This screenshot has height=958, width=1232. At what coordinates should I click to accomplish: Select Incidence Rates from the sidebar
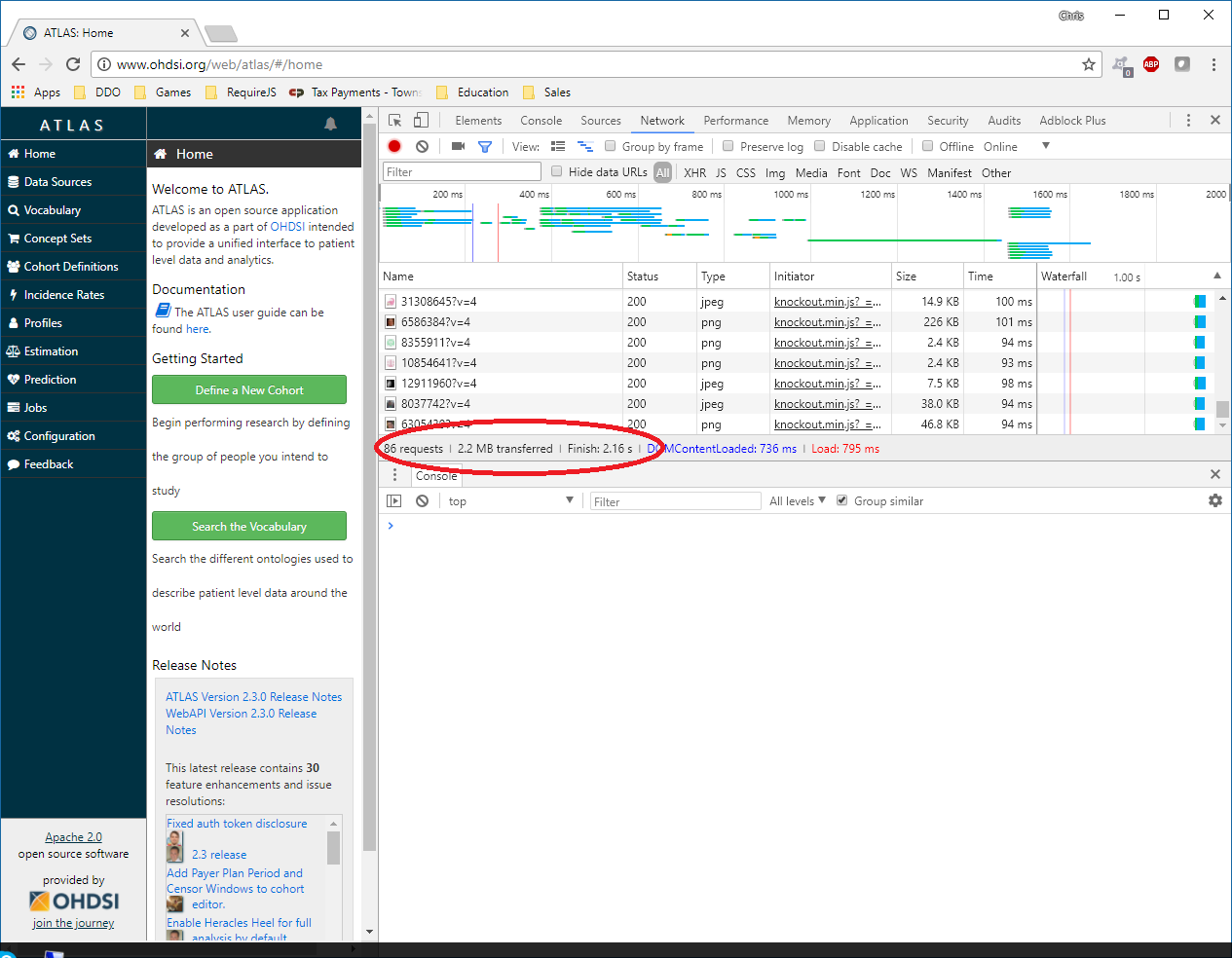pyautogui.click(x=73, y=294)
